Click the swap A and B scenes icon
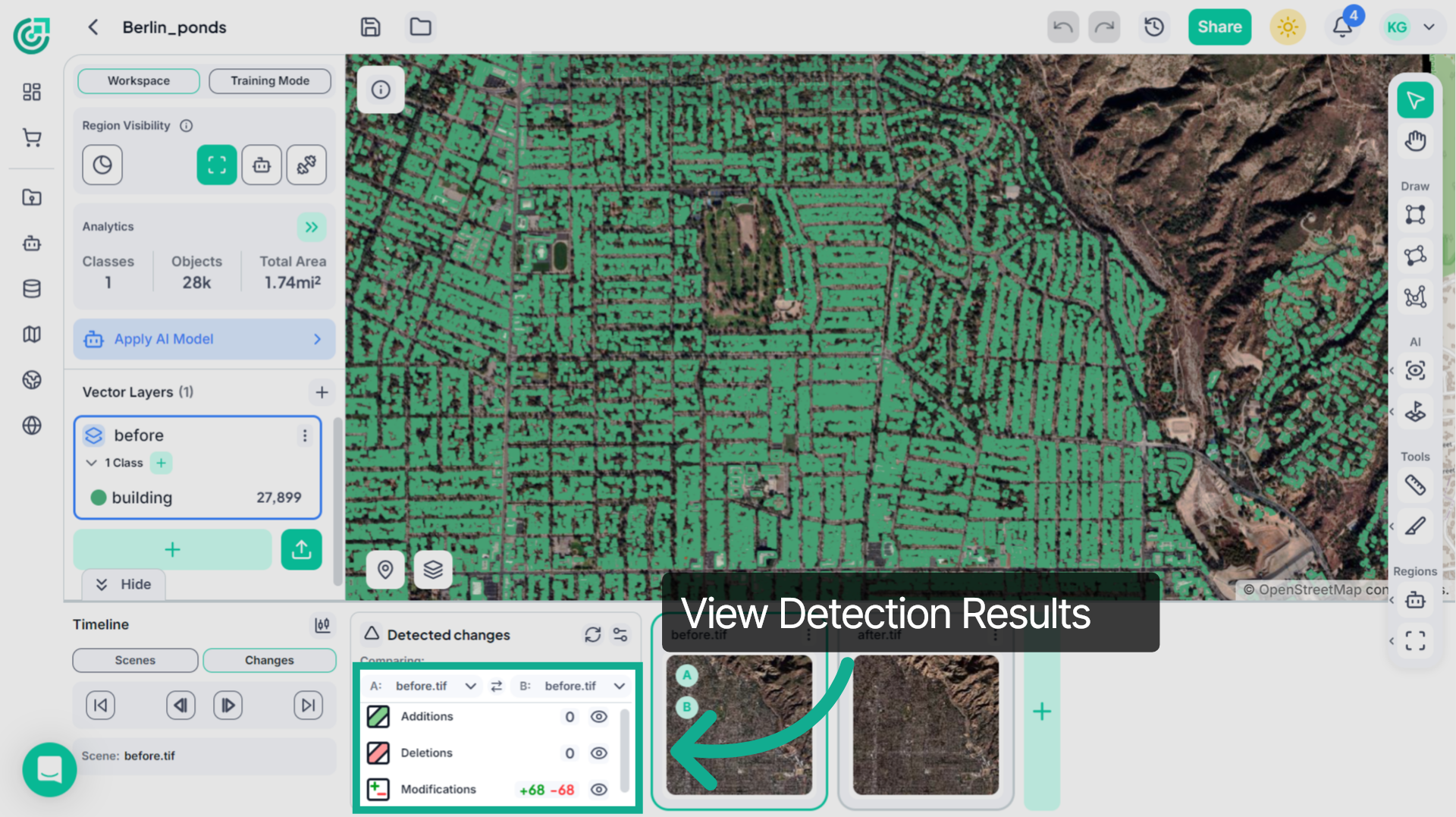Viewport: 1456px width, 817px height. pyautogui.click(x=497, y=686)
